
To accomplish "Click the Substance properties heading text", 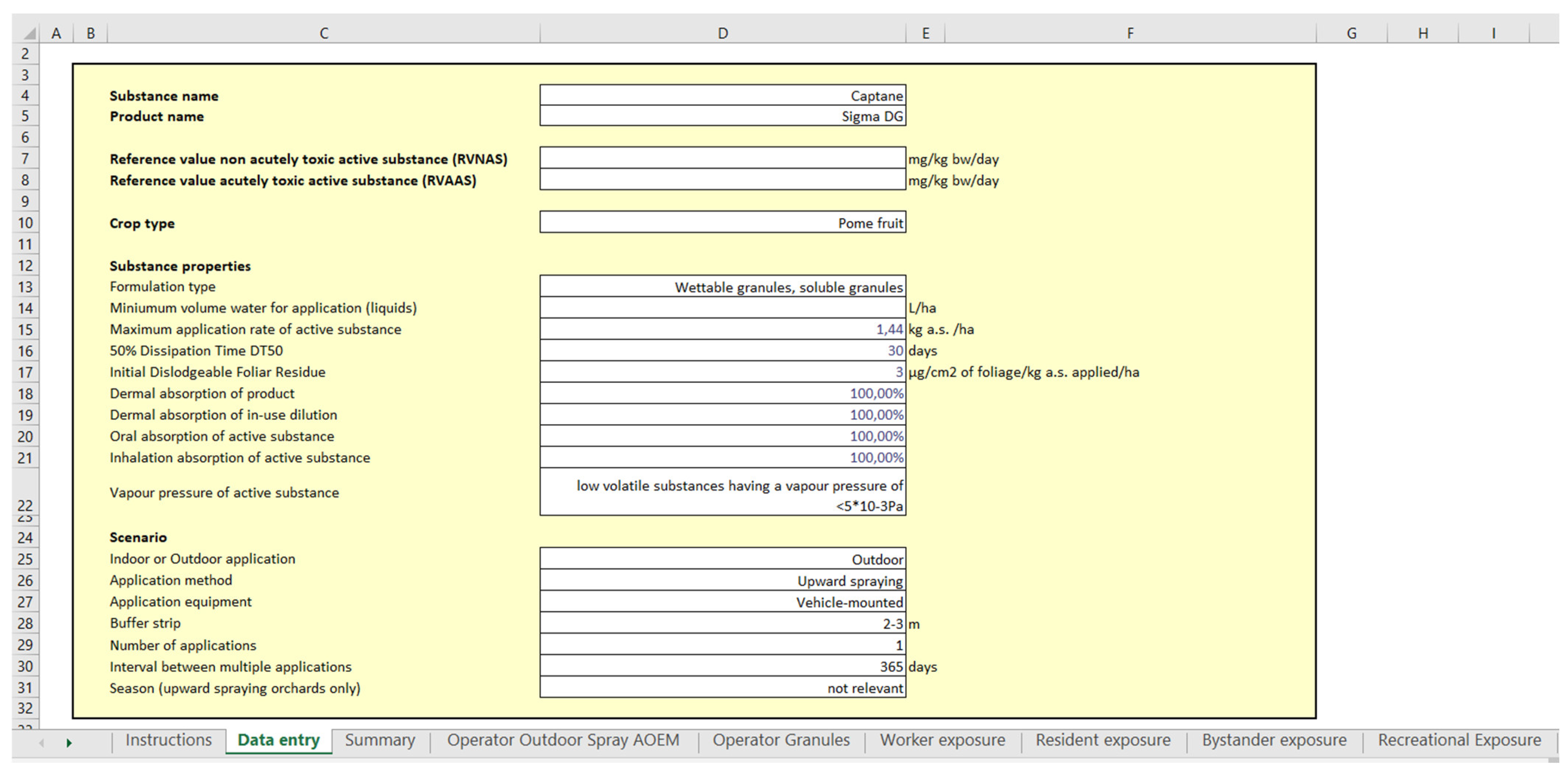I will coord(180,266).
